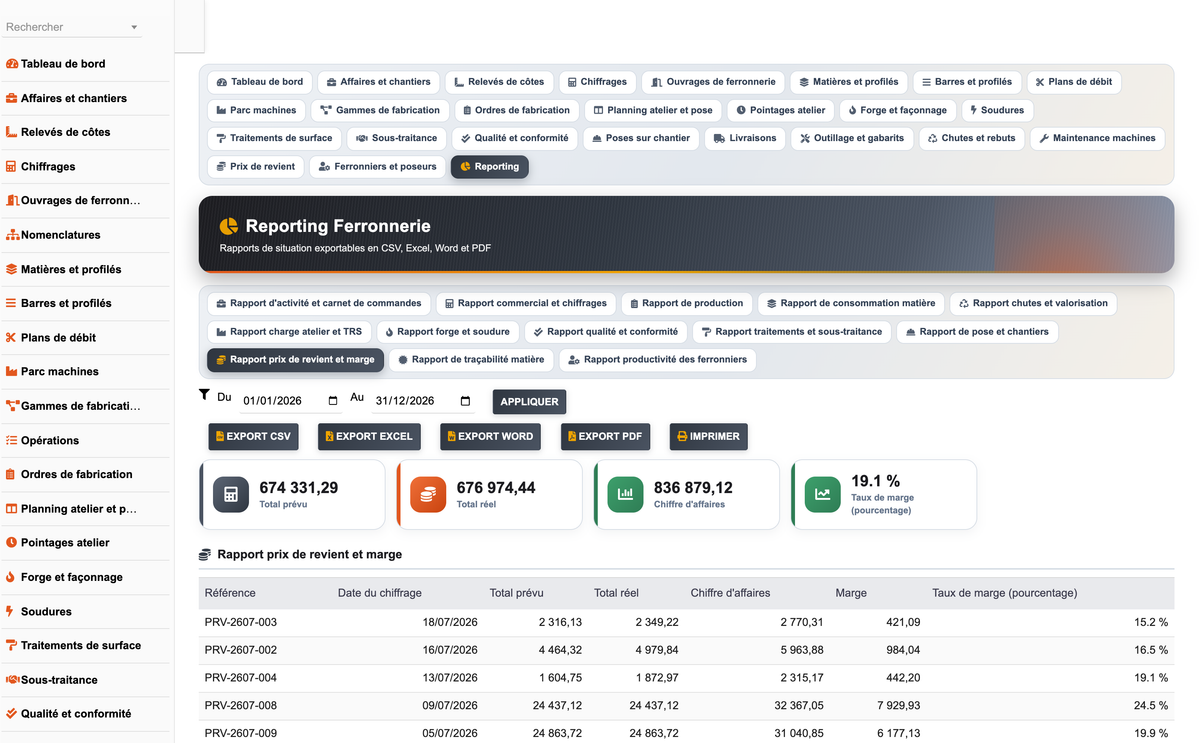Select Rapport de consommation matière
Image resolution: width=1200 pixels, height=743 pixels.
tap(851, 303)
